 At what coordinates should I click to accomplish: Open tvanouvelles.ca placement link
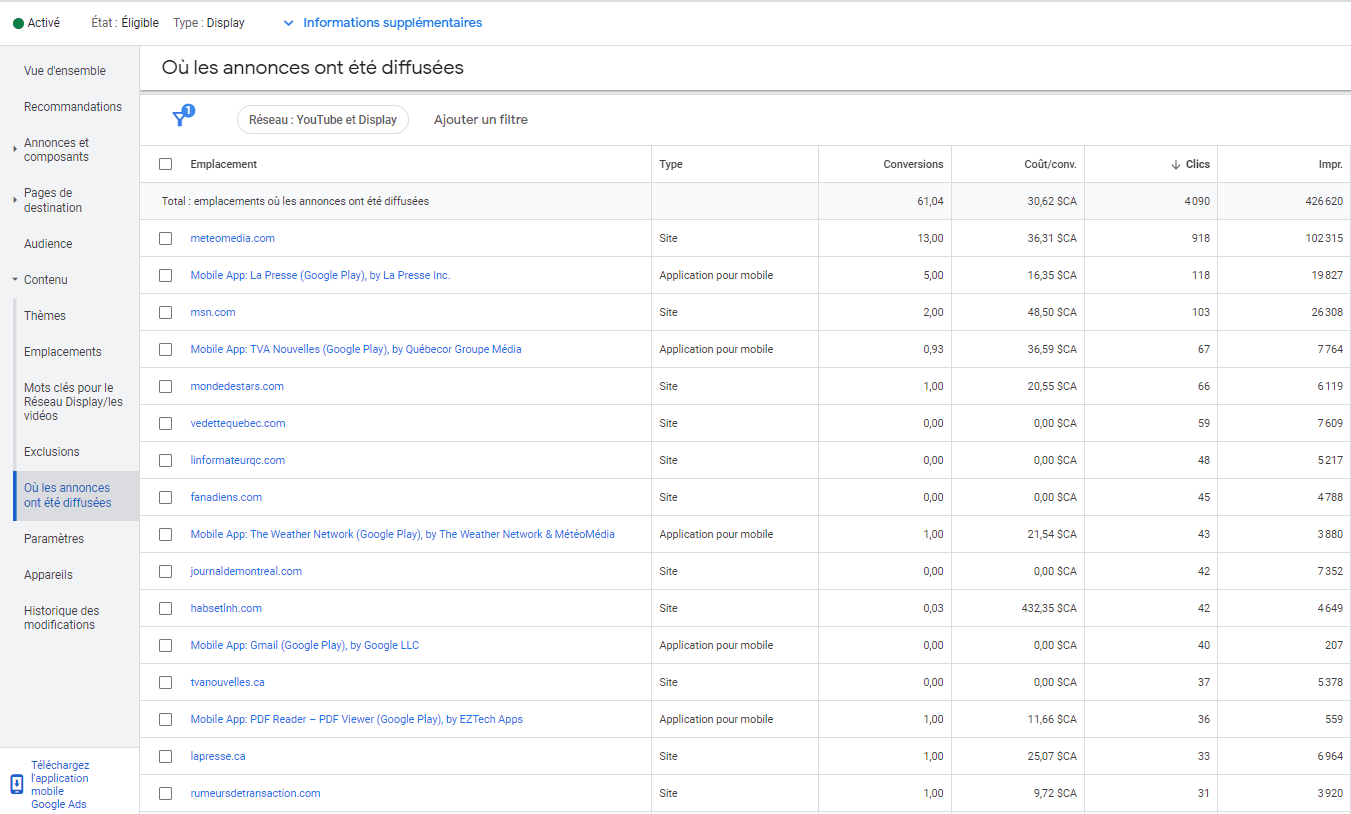click(228, 682)
